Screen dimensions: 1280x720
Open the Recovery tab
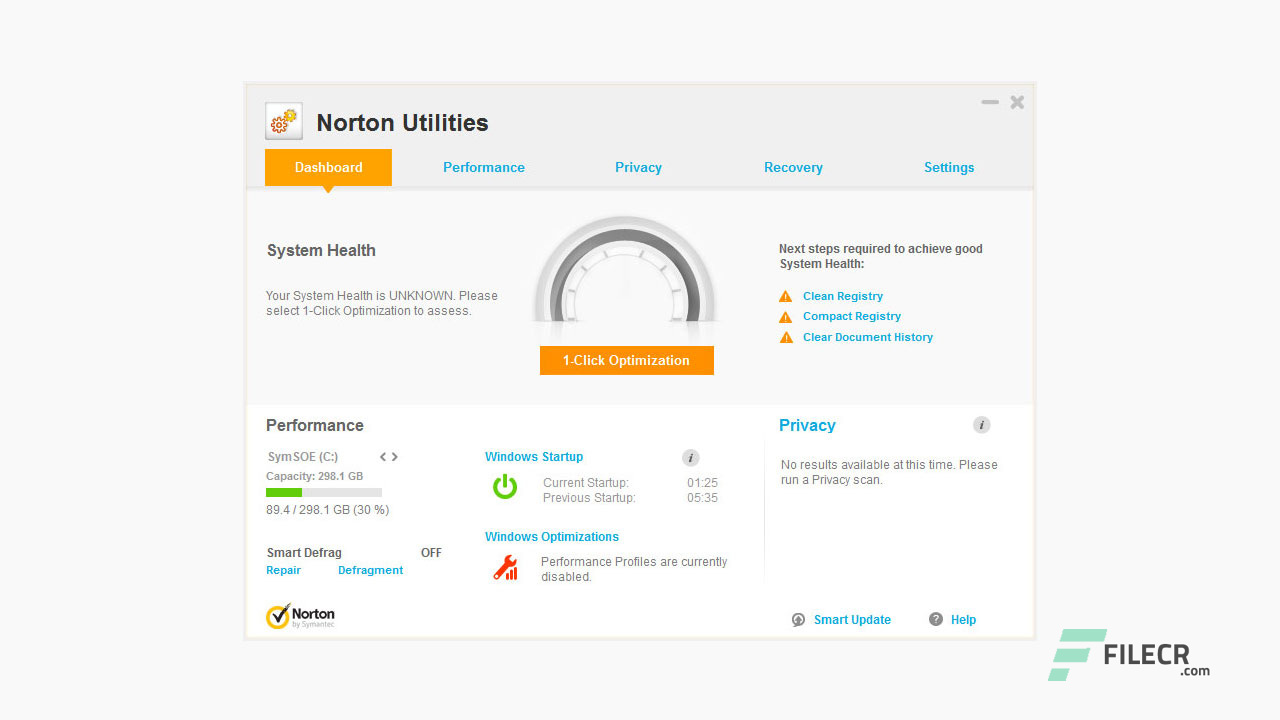(793, 167)
